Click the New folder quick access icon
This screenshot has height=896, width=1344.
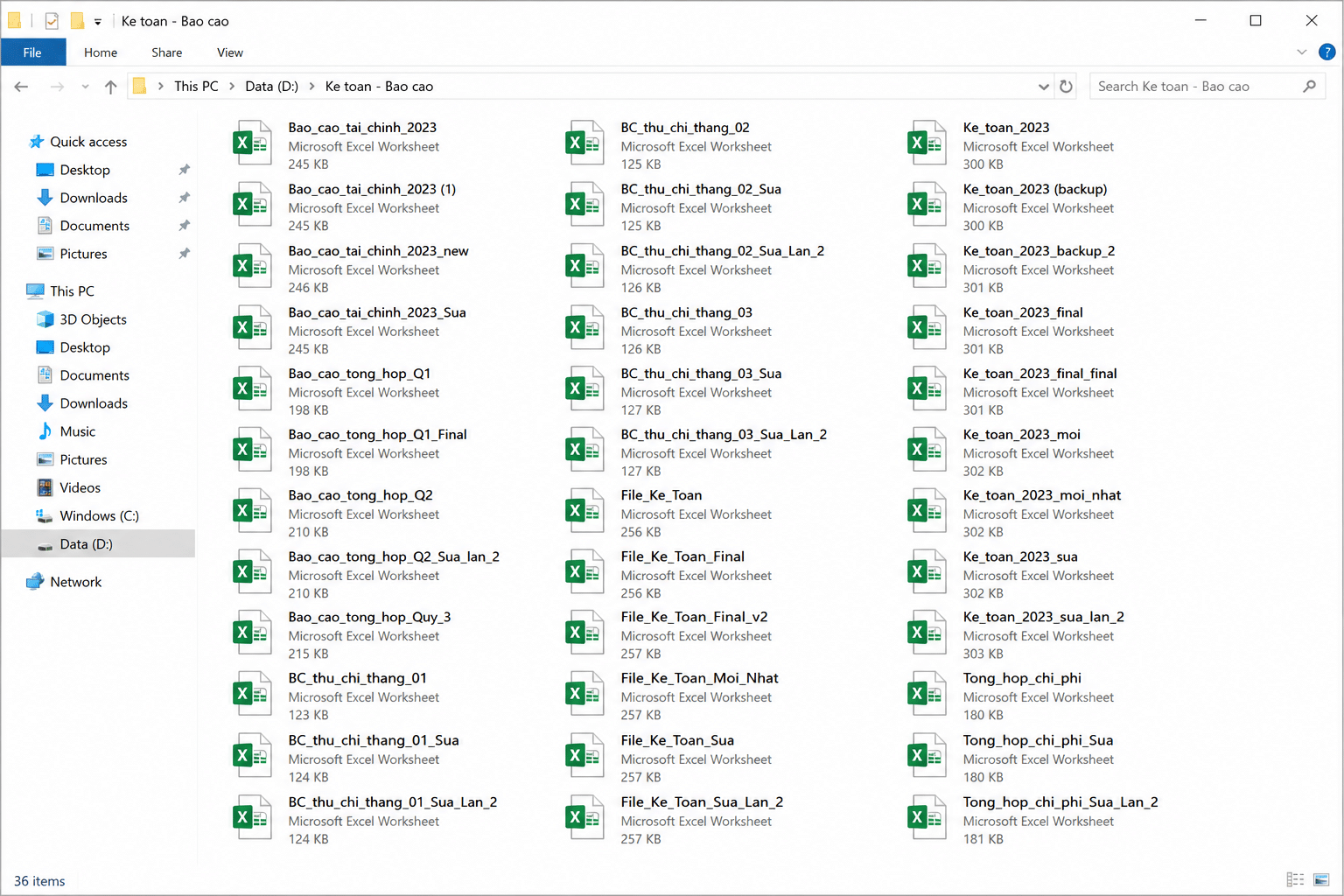coord(77,21)
